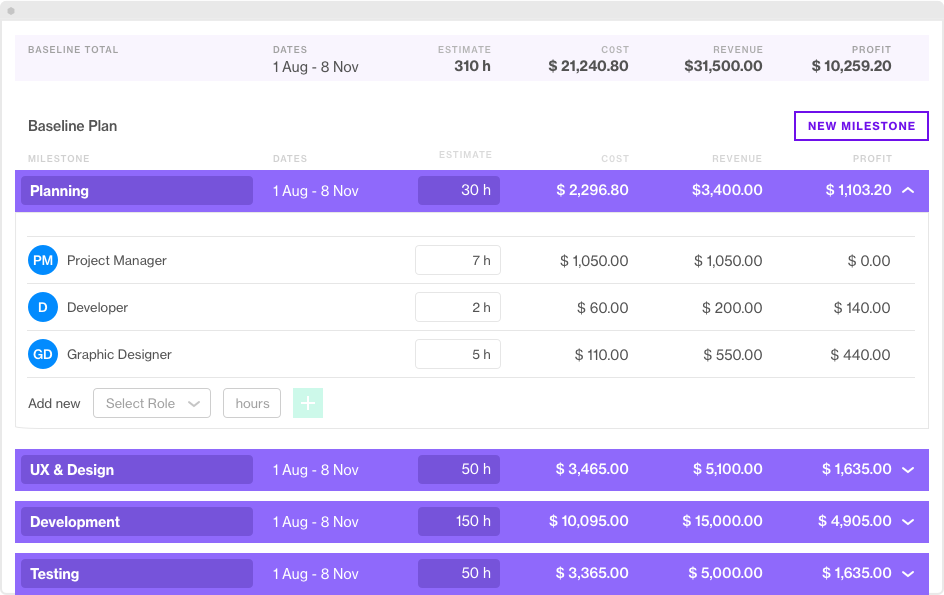
Task: Select the Planning milestone title
Action: tap(136, 190)
